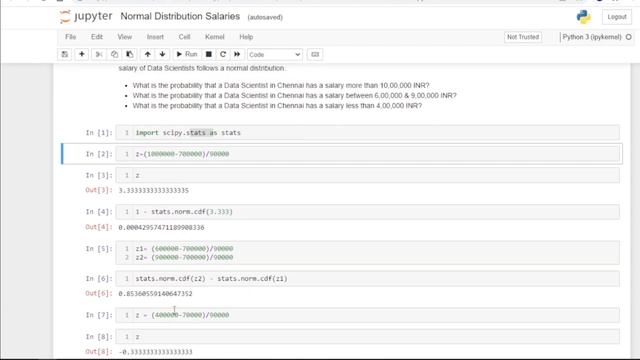Click the In [1]: prompt label
The image size is (640, 360).
pos(99,133)
